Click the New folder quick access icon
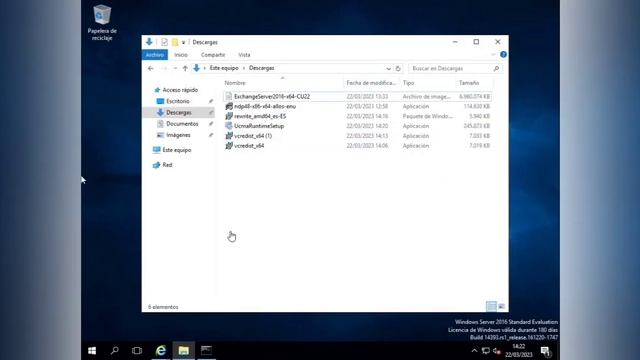The width and height of the screenshot is (640, 360). (175, 42)
